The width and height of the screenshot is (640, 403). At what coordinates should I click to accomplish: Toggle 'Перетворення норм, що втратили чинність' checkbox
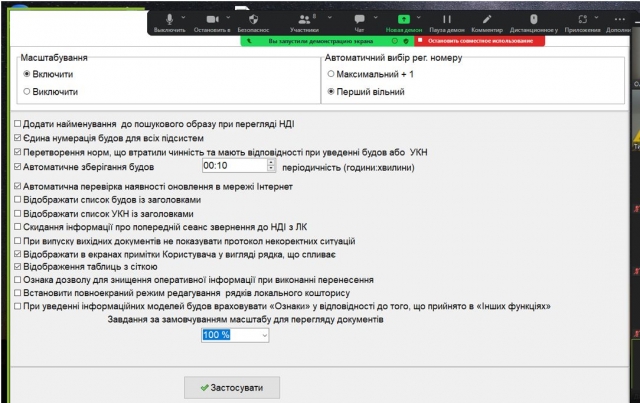point(18,152)
